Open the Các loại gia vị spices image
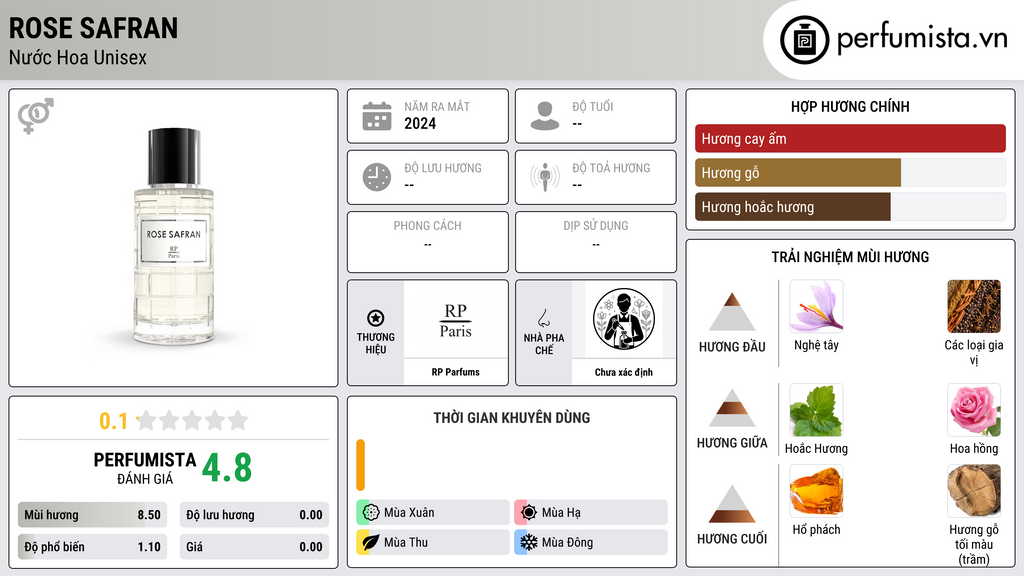The image size is (1024, 576). pos(974,306)
